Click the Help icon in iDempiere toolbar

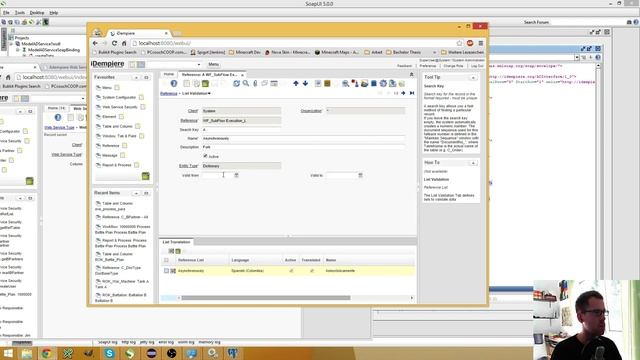pos(174,84)
